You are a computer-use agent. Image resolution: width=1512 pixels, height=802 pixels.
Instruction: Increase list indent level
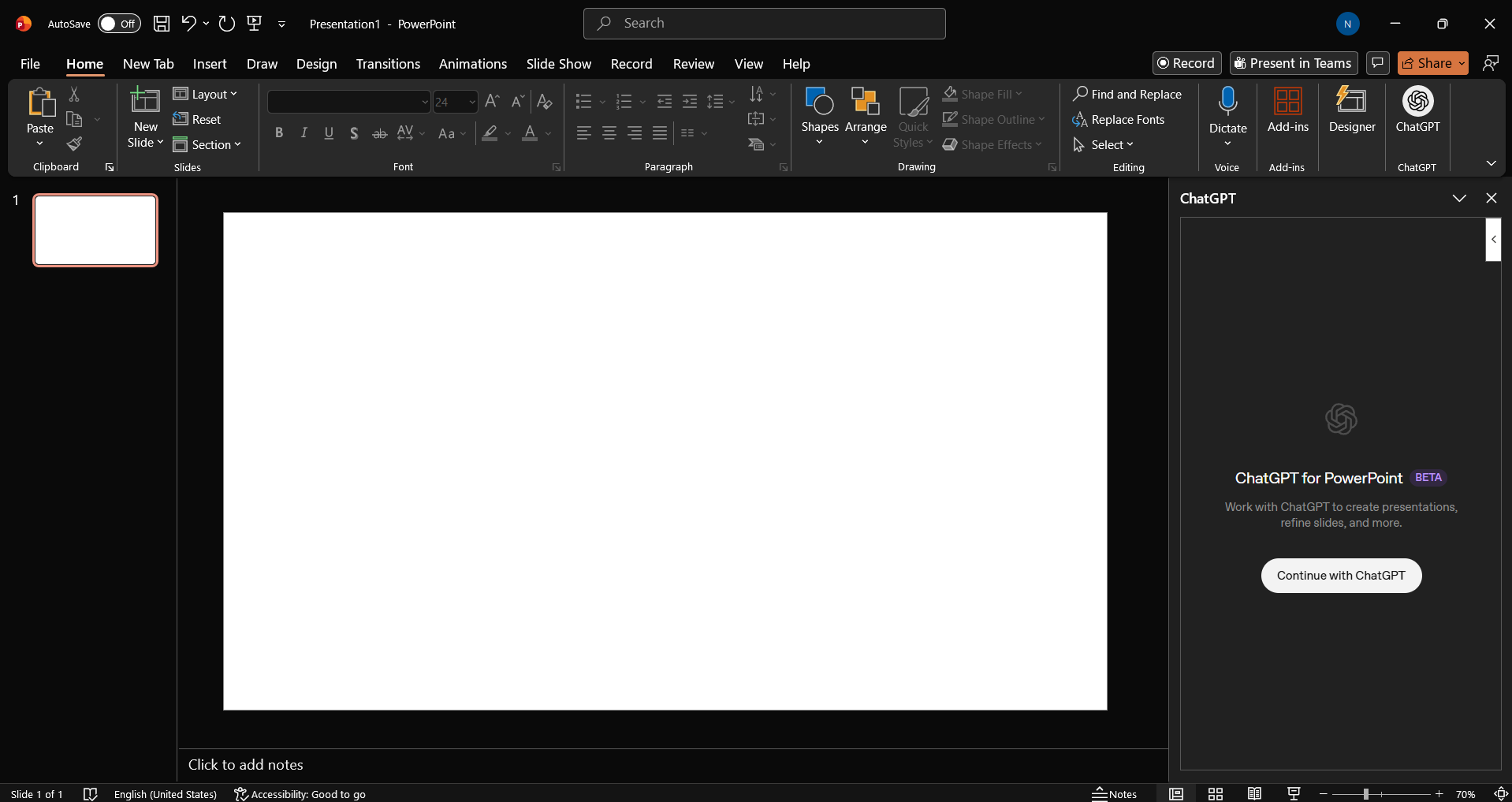point(690,101)
